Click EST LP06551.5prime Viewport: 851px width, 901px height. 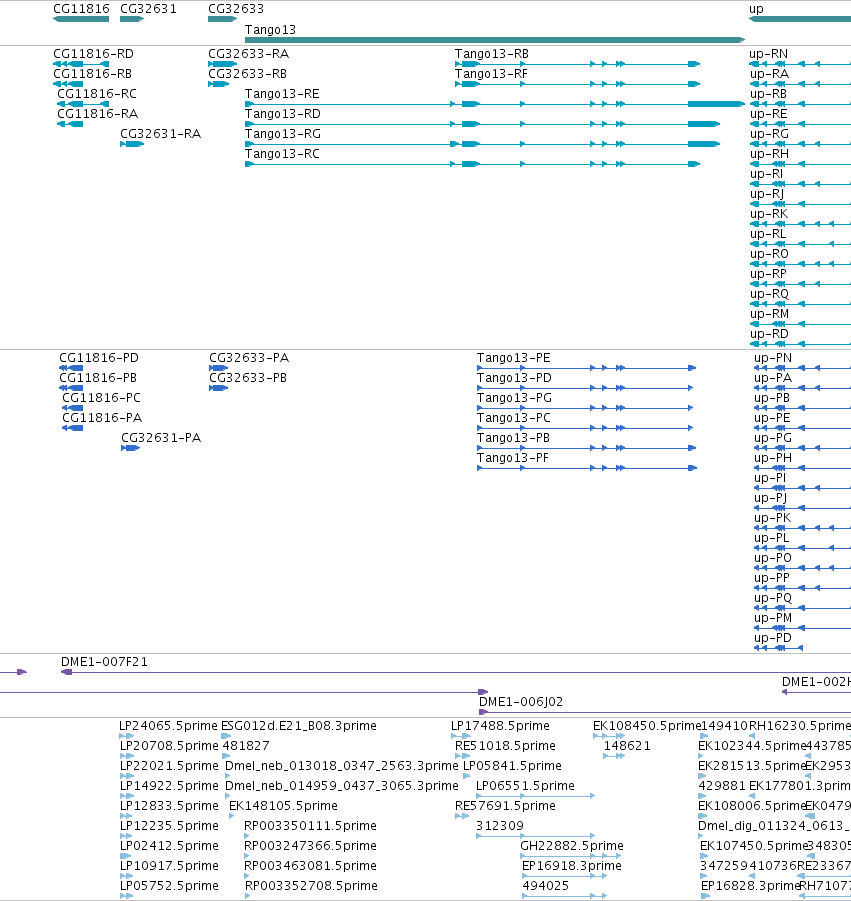pos(525,786)
